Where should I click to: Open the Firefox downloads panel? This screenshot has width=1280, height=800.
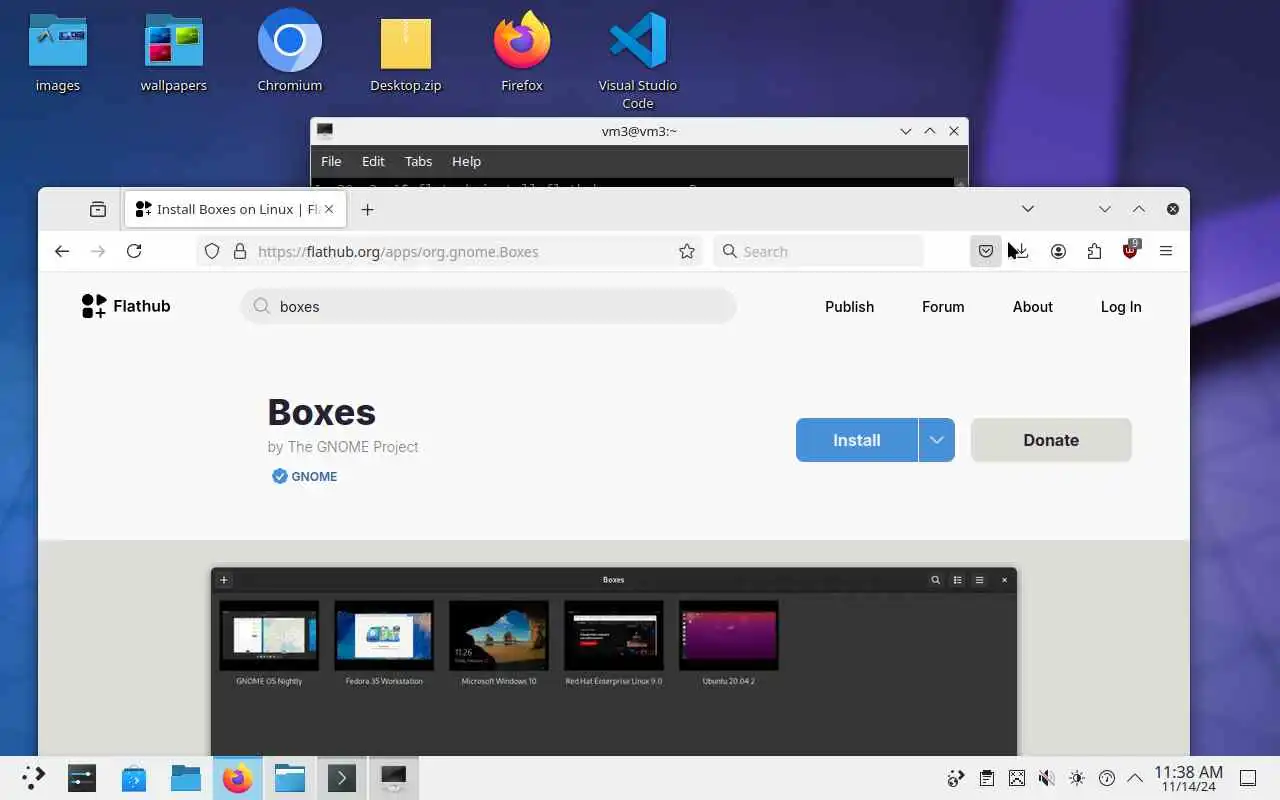click(1021, 251)
